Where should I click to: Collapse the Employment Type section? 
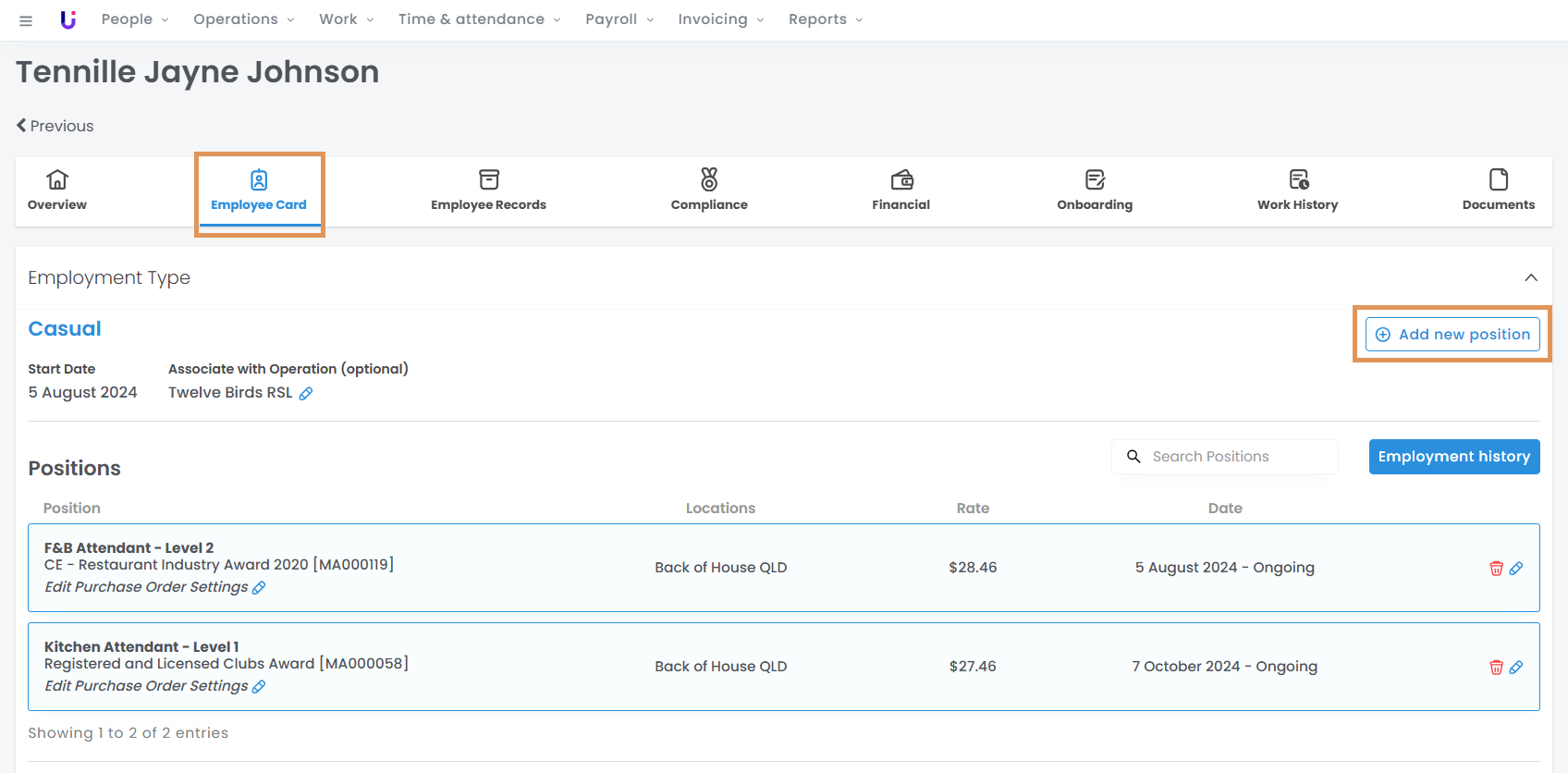click(1531, 277)
